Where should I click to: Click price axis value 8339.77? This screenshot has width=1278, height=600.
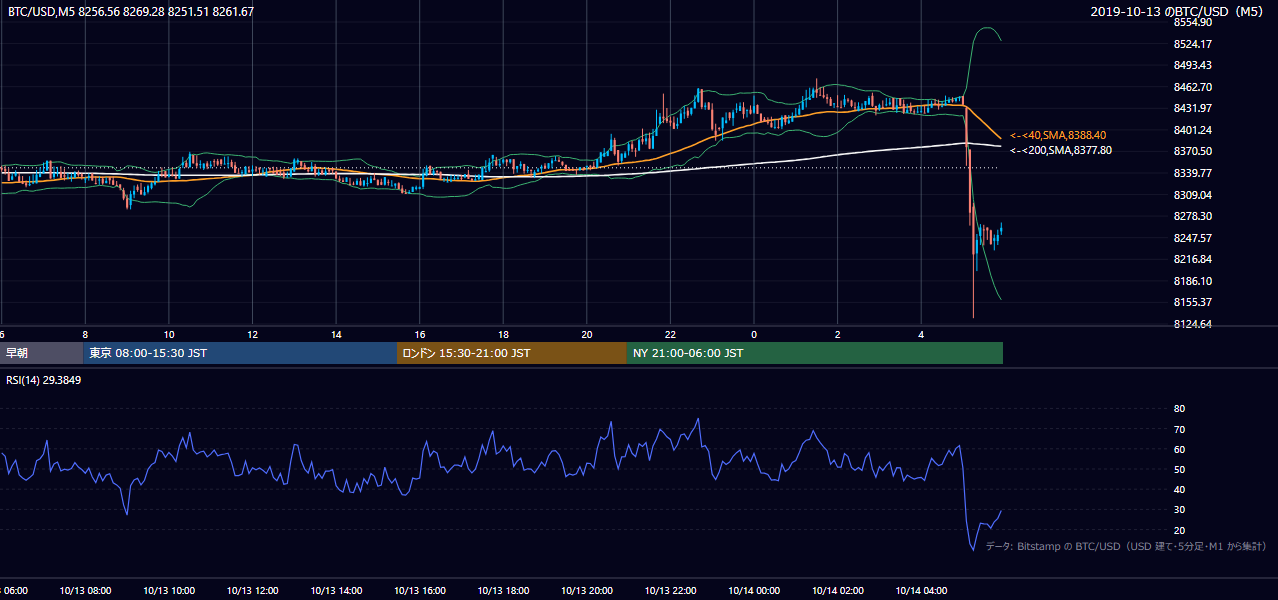pyautogui.click(x=1193, y=173)
